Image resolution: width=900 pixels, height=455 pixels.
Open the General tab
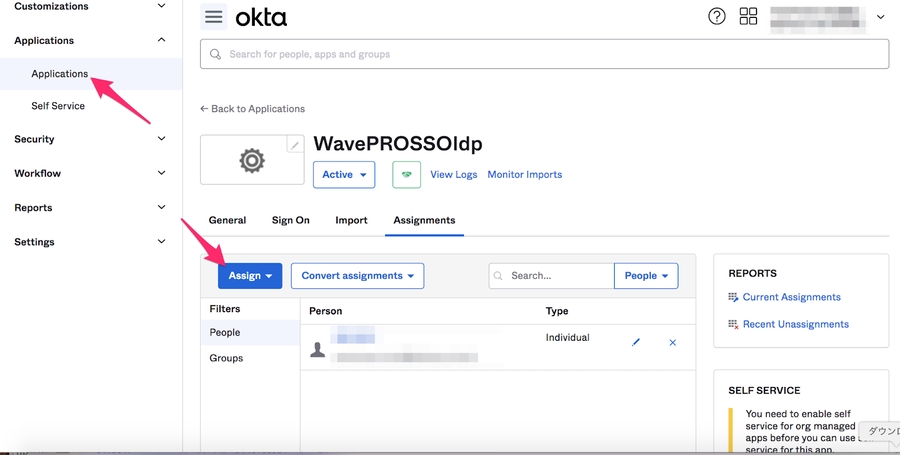point(227,220)
